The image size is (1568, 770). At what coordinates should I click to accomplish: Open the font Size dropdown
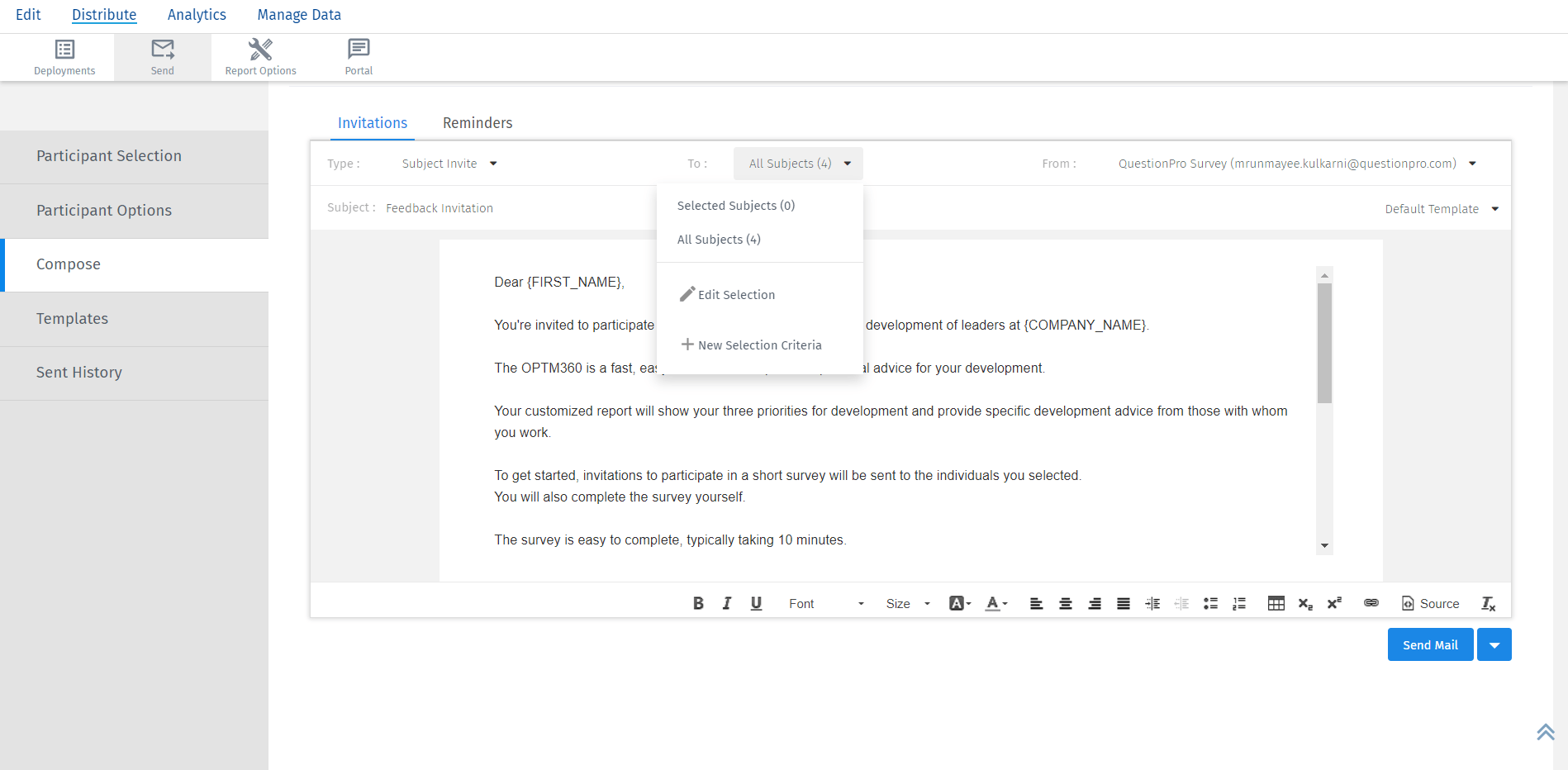[x=908, y=604]
